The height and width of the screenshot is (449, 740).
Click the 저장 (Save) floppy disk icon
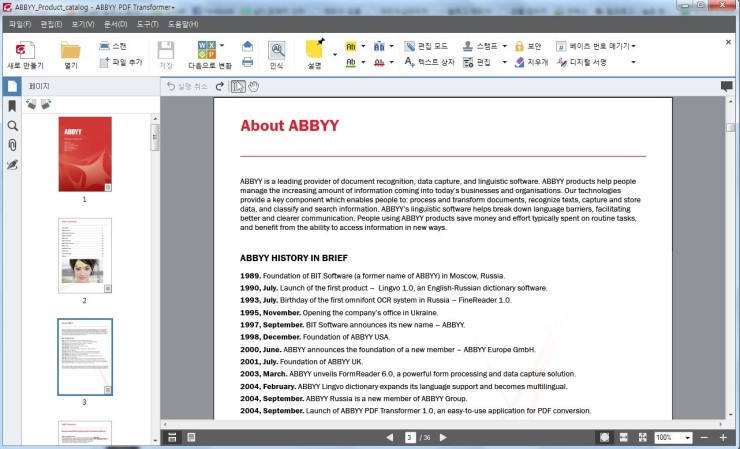point(166,51)
